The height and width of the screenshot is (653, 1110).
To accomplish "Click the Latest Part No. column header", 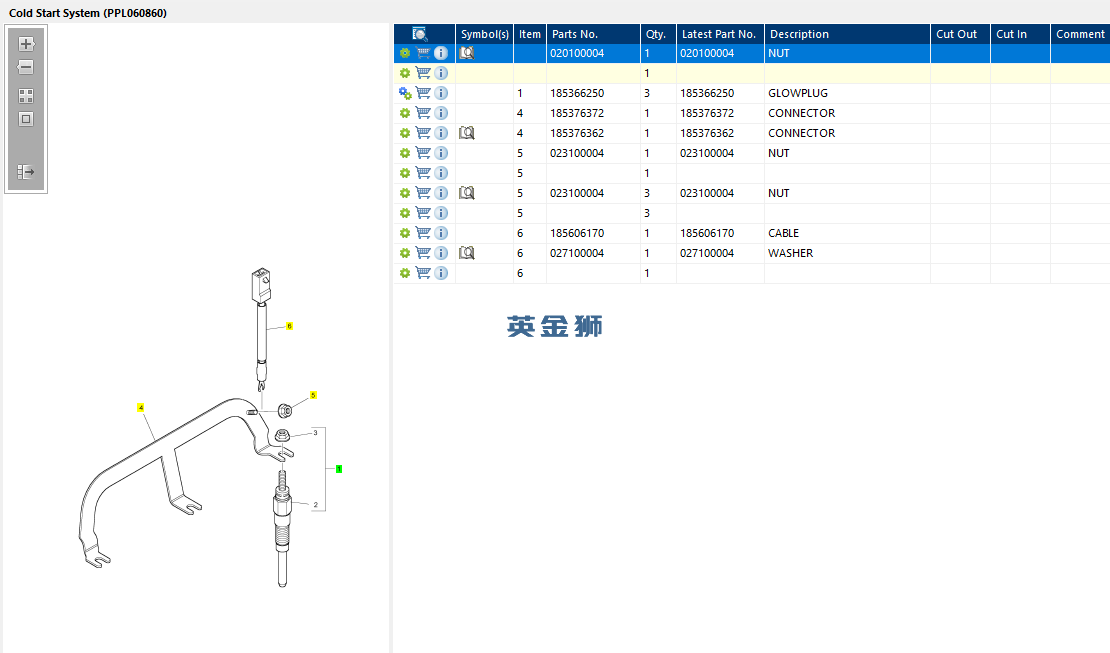I will (x=720, y=34).
